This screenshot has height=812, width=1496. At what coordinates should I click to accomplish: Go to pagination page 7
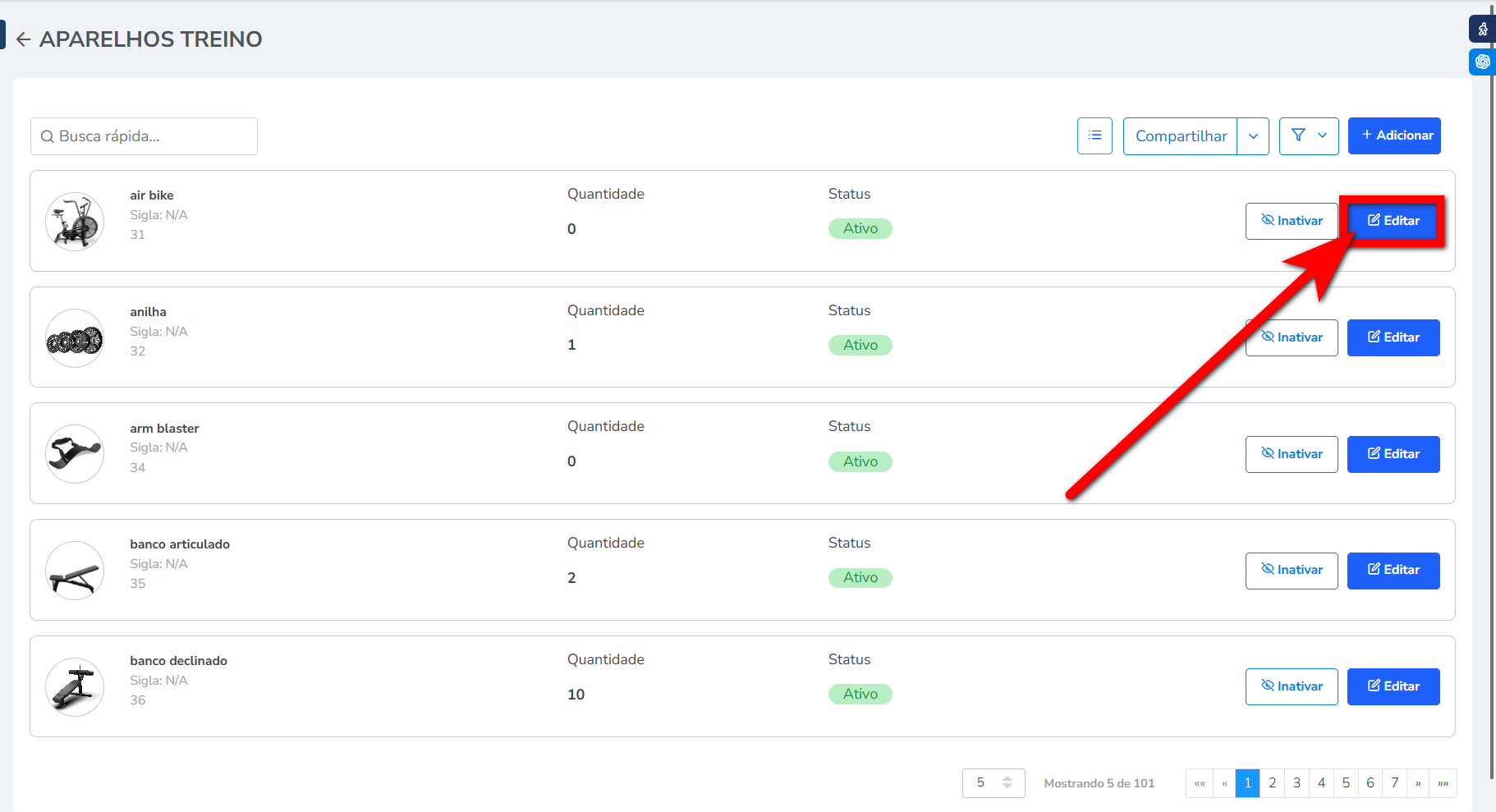point(1394,783)
